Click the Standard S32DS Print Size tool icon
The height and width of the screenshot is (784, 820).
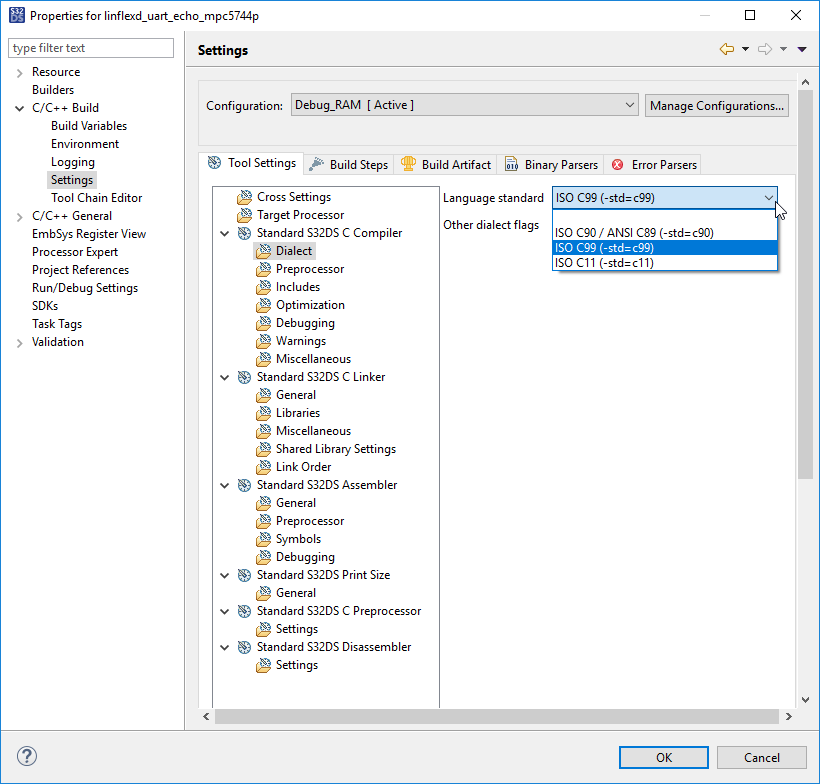point(244,575)
